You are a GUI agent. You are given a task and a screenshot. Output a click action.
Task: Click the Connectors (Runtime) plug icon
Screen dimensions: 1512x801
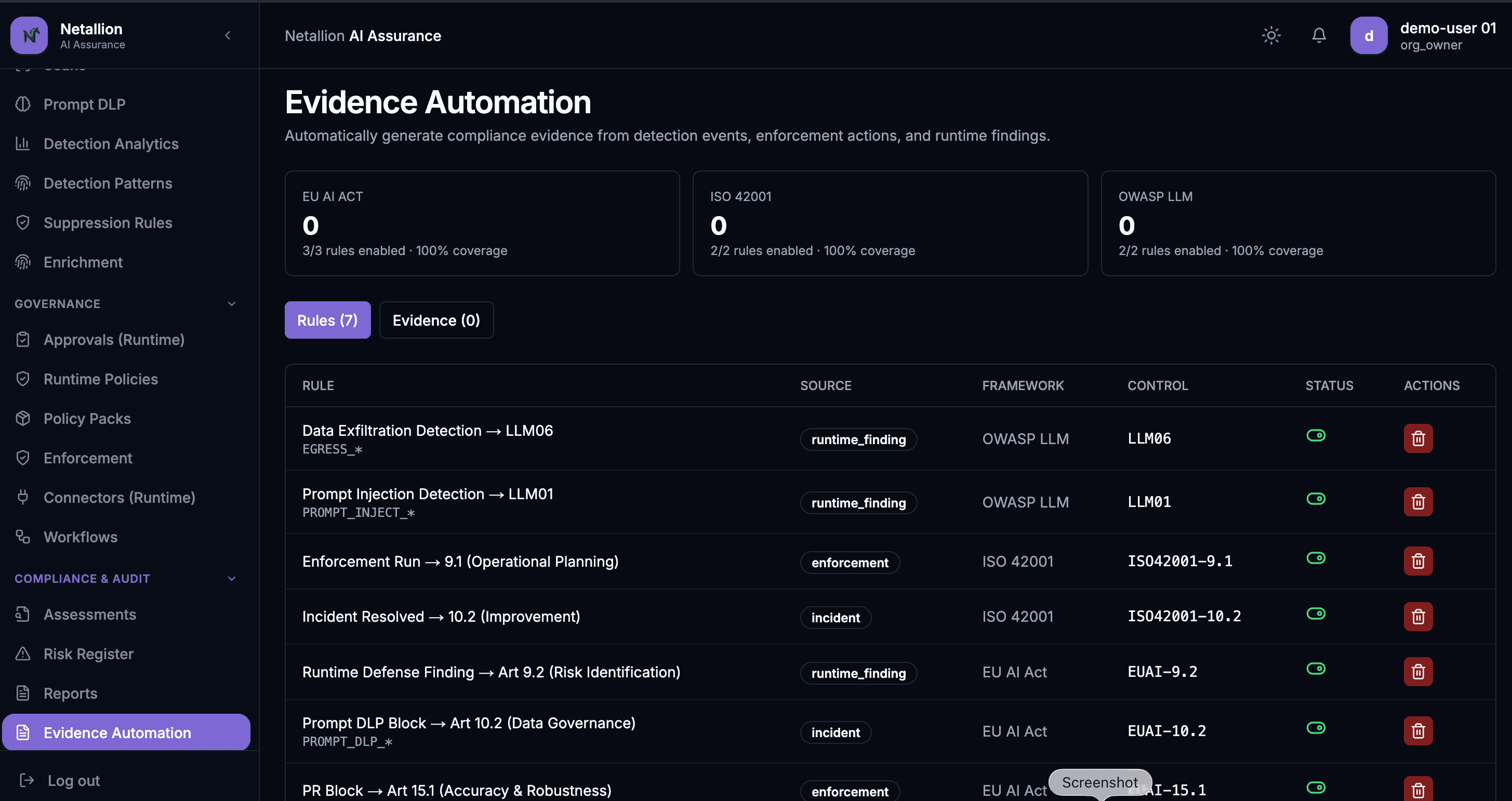click(23, 497)
